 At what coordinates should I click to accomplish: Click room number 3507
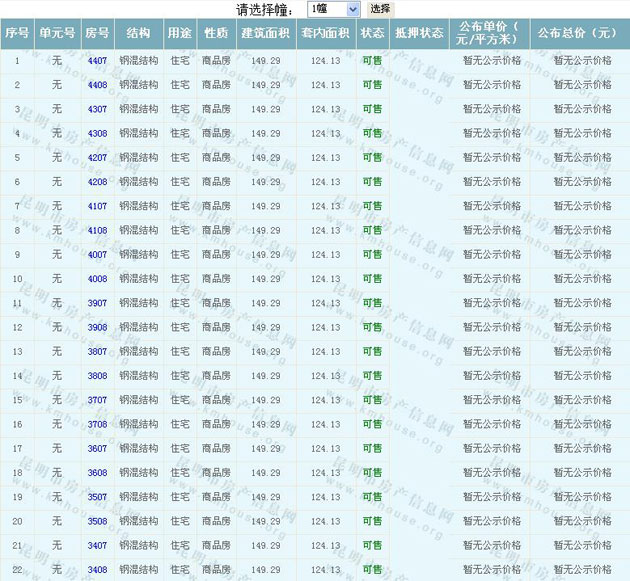click(97, 497)
